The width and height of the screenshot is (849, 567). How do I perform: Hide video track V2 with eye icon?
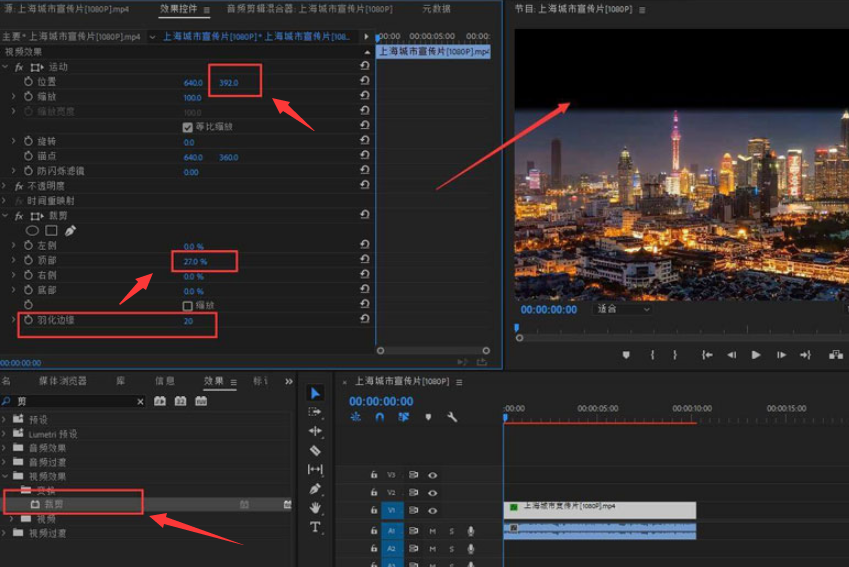pos(433,493)
